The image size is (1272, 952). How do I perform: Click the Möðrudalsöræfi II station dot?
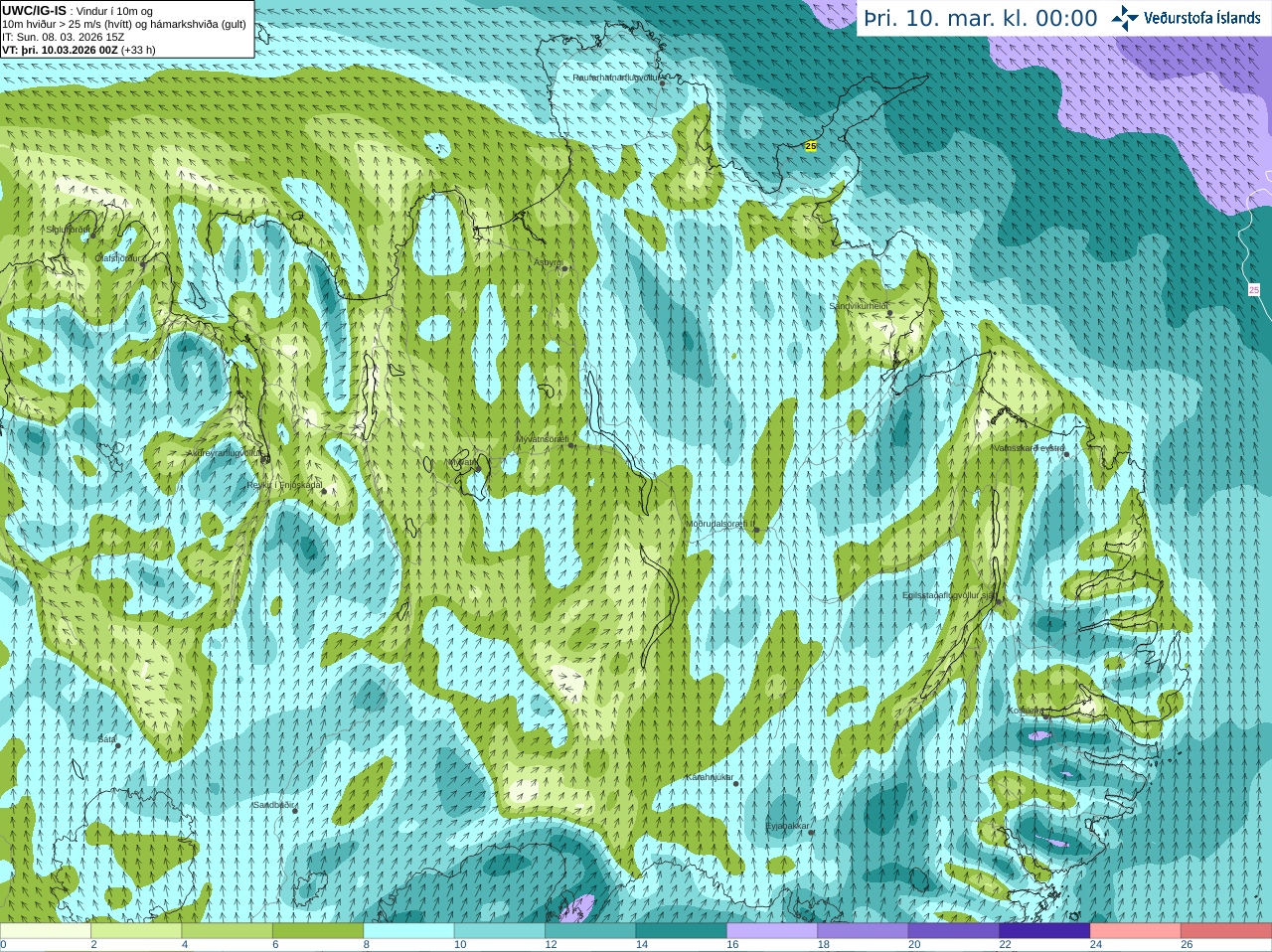757,530
